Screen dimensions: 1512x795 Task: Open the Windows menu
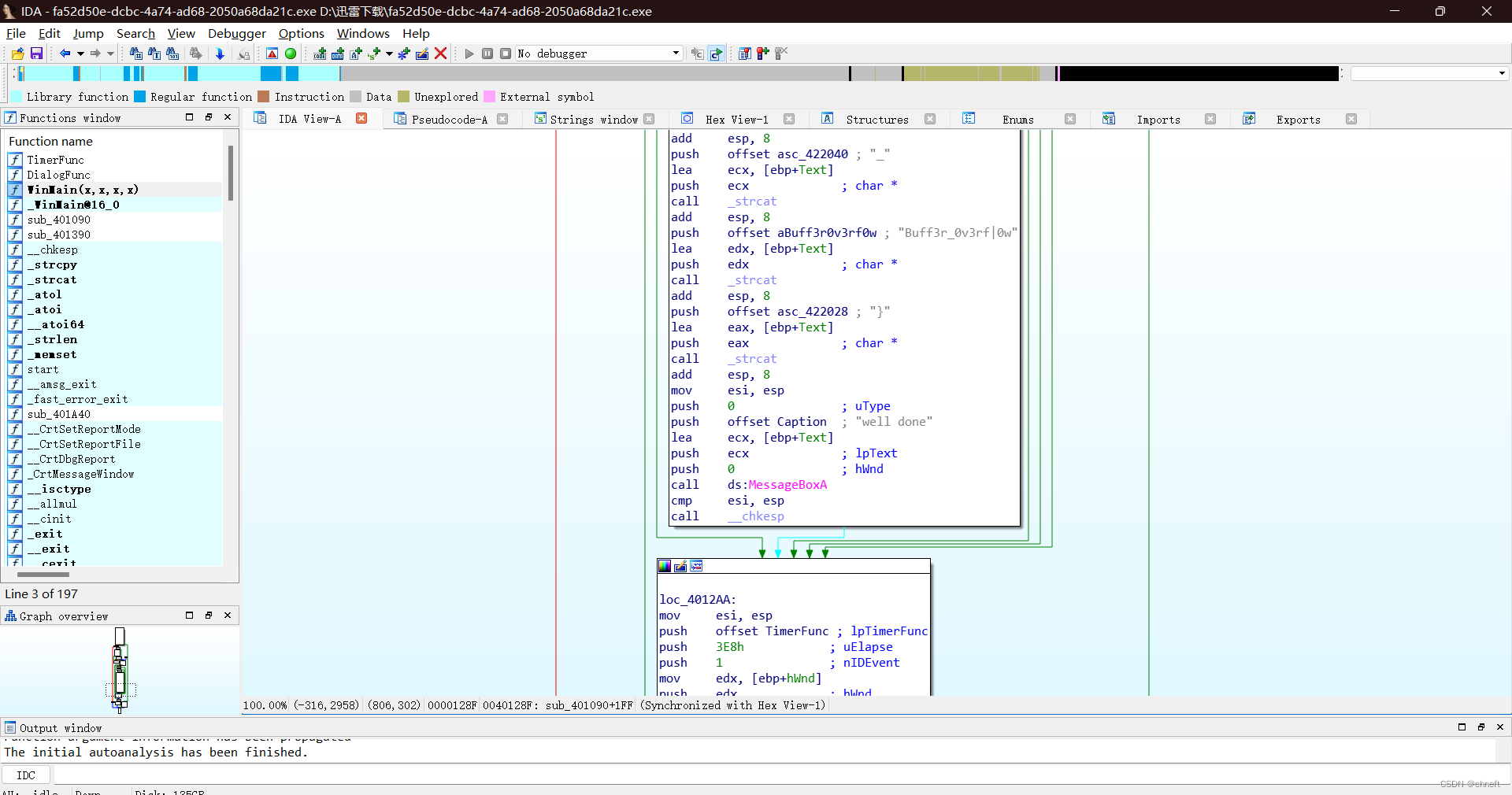tap(363, 33)
